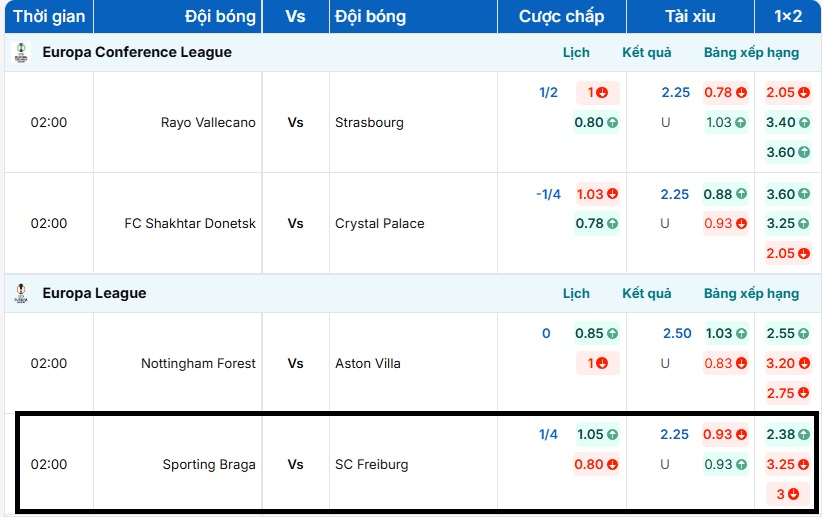Click 1×2 odds 3.60 in Shakhtar Donetsk row
This screenshot has height=517, width=822.
[788, 195]
